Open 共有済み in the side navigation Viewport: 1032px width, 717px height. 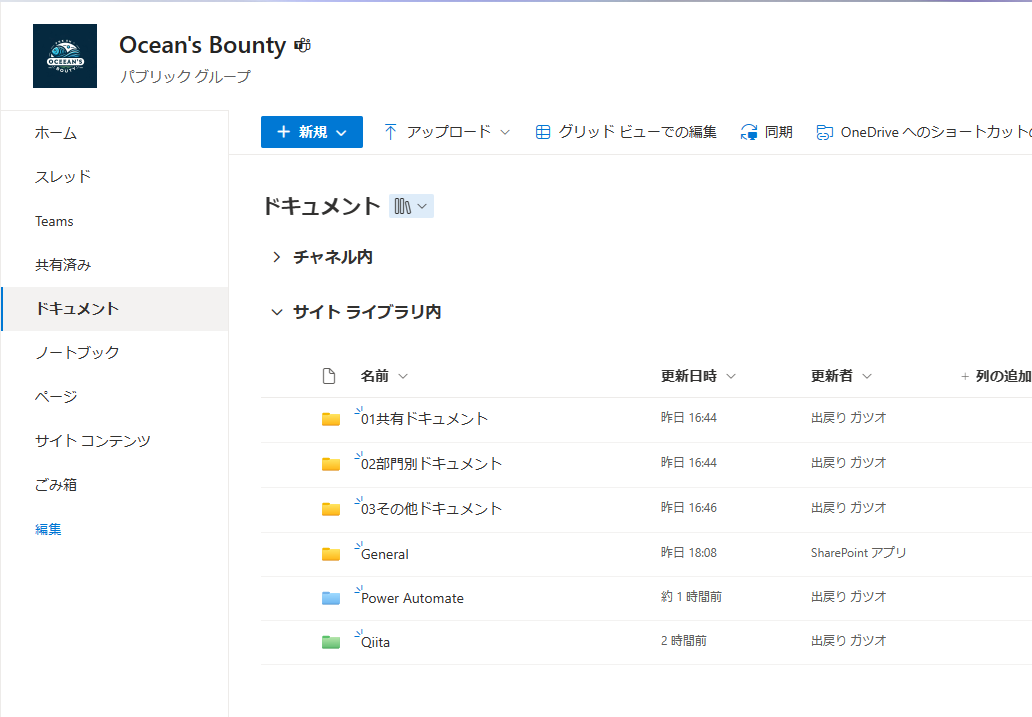click(63, 265)
